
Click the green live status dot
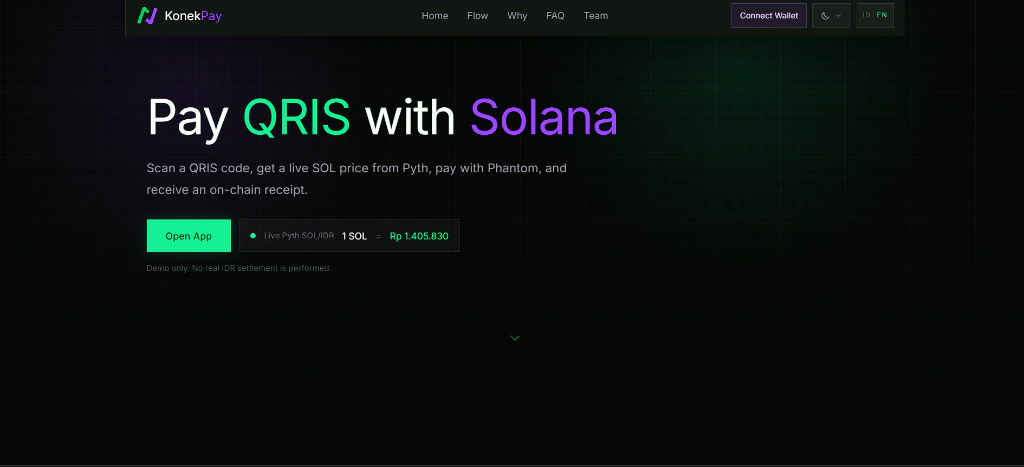click(x=253, y=235)
